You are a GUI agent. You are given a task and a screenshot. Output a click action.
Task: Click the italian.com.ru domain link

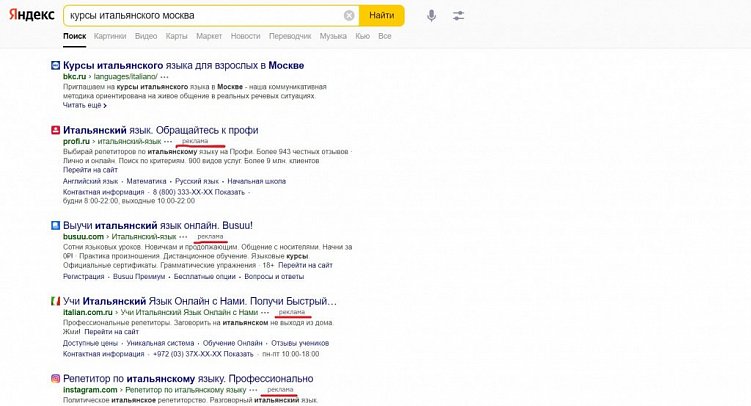click(x=88, y=312)
